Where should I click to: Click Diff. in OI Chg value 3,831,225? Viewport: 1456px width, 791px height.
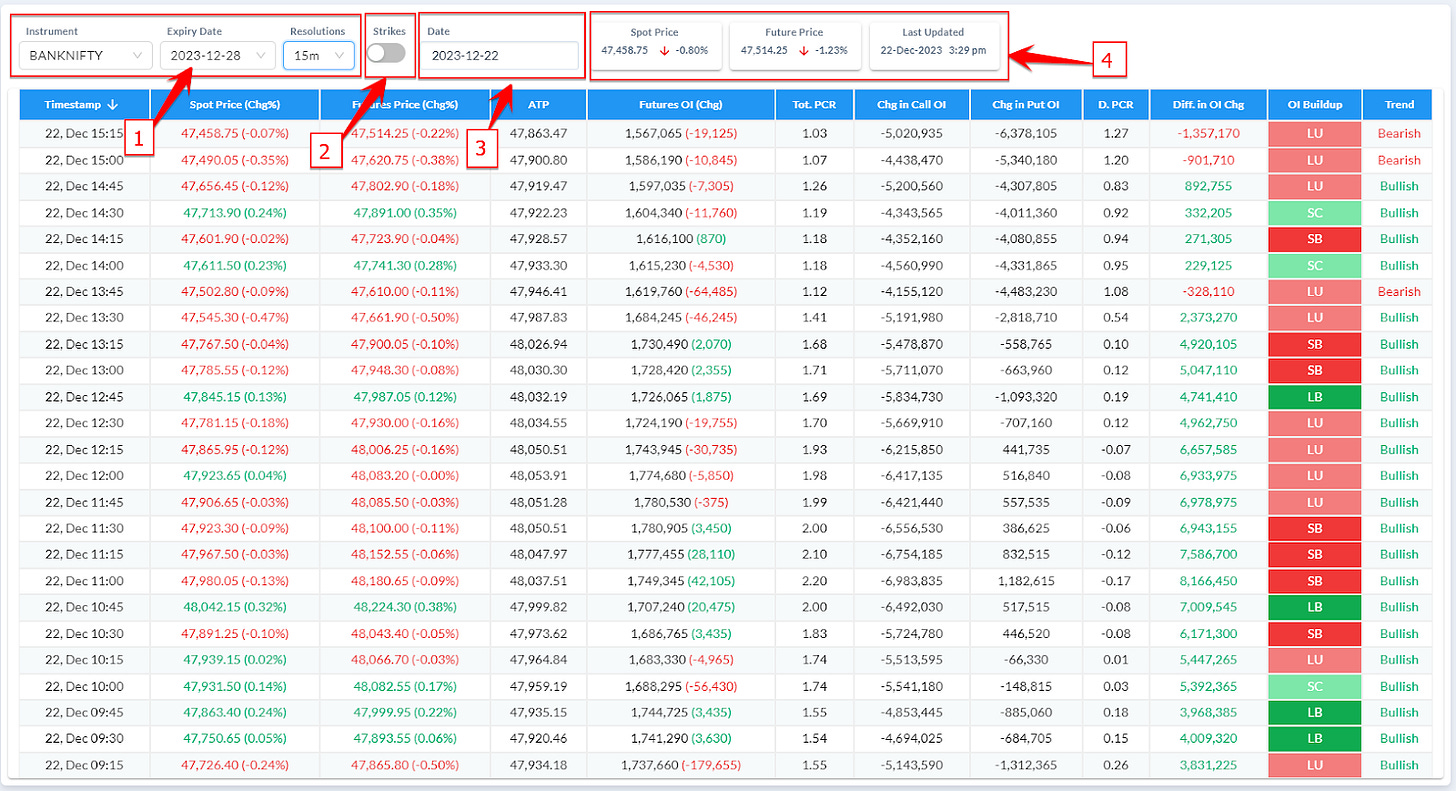pyautogui.click(x=1206, y=764)
